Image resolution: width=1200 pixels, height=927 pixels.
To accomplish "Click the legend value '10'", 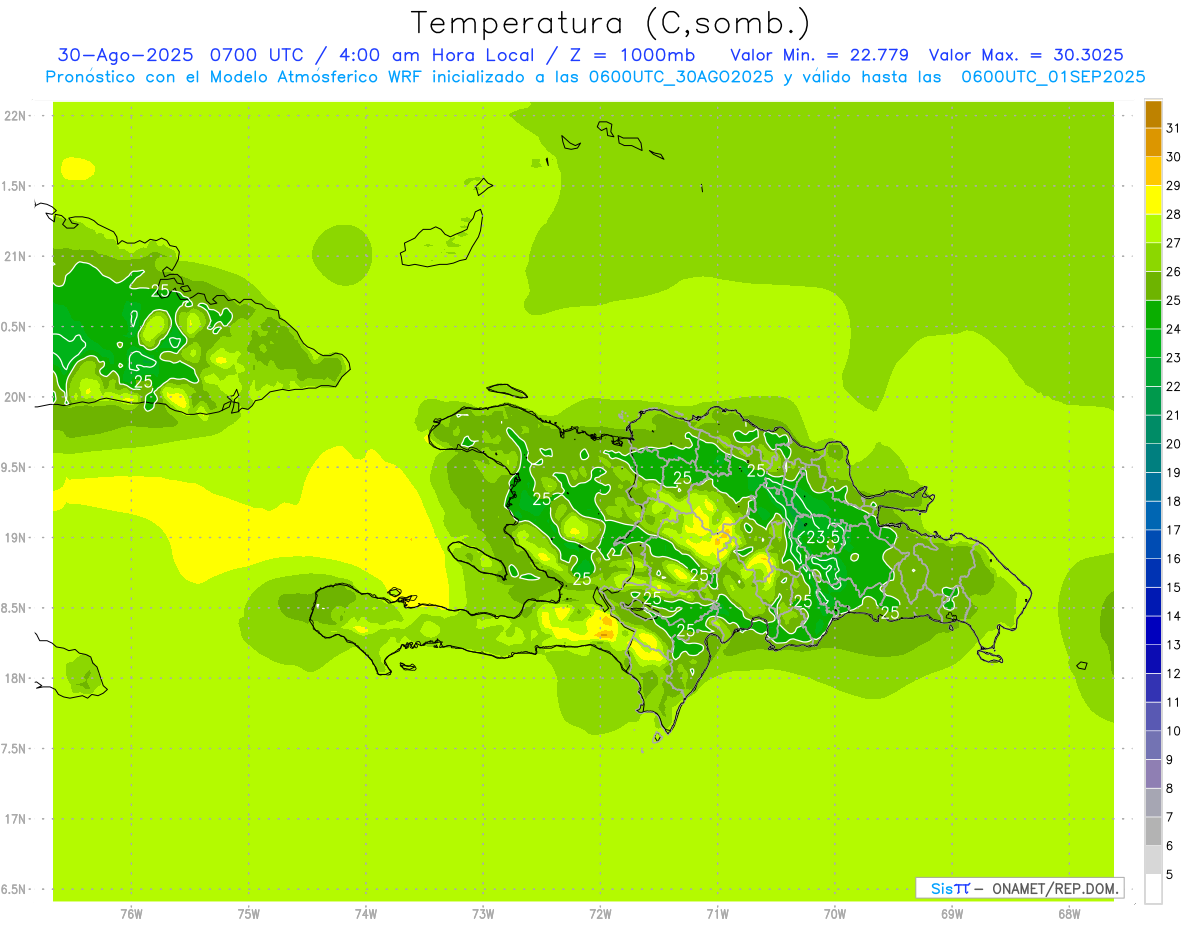I will tap(1174, 731).
